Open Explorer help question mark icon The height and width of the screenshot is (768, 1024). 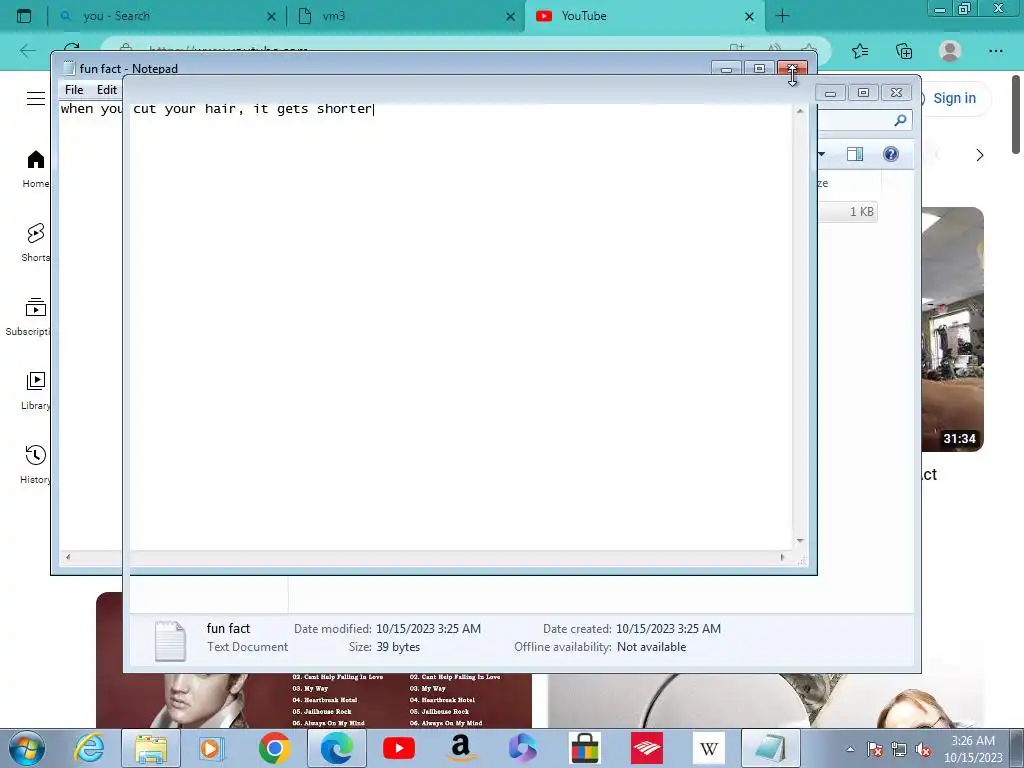tap(891, 154)
